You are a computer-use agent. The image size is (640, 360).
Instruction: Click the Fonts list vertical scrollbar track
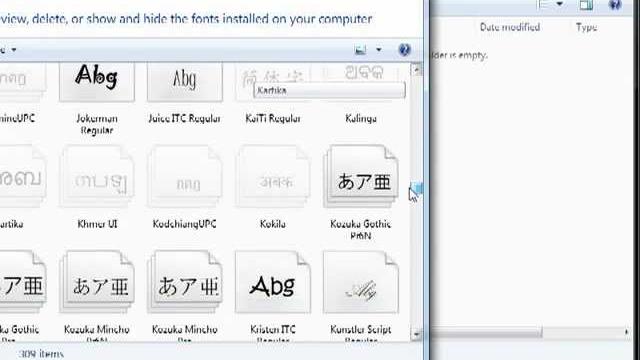(x=416, y=202)
